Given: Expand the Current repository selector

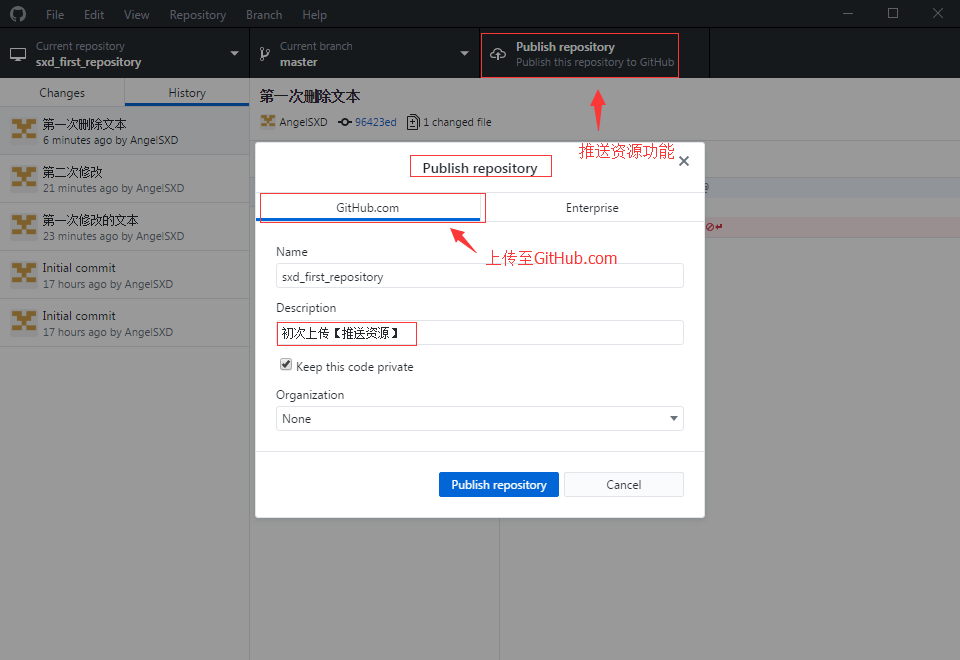Looking at the screenshot, I should pyautogui.click(x=124, y=53).
